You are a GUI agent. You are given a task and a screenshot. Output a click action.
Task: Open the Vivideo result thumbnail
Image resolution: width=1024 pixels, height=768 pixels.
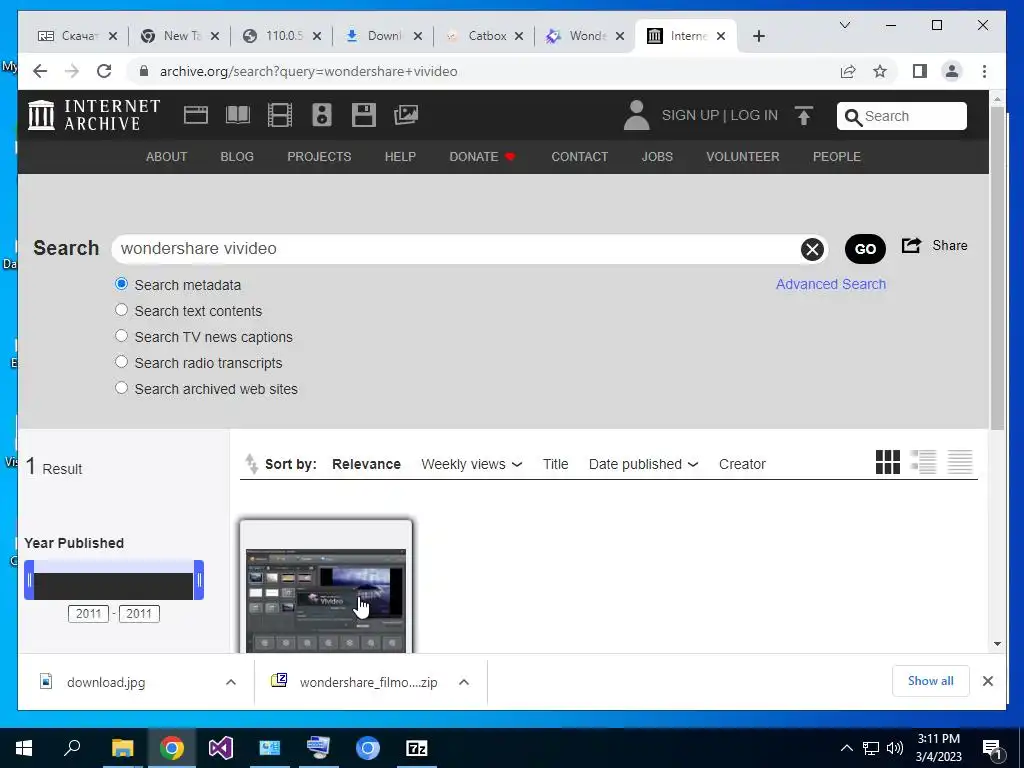326,600
